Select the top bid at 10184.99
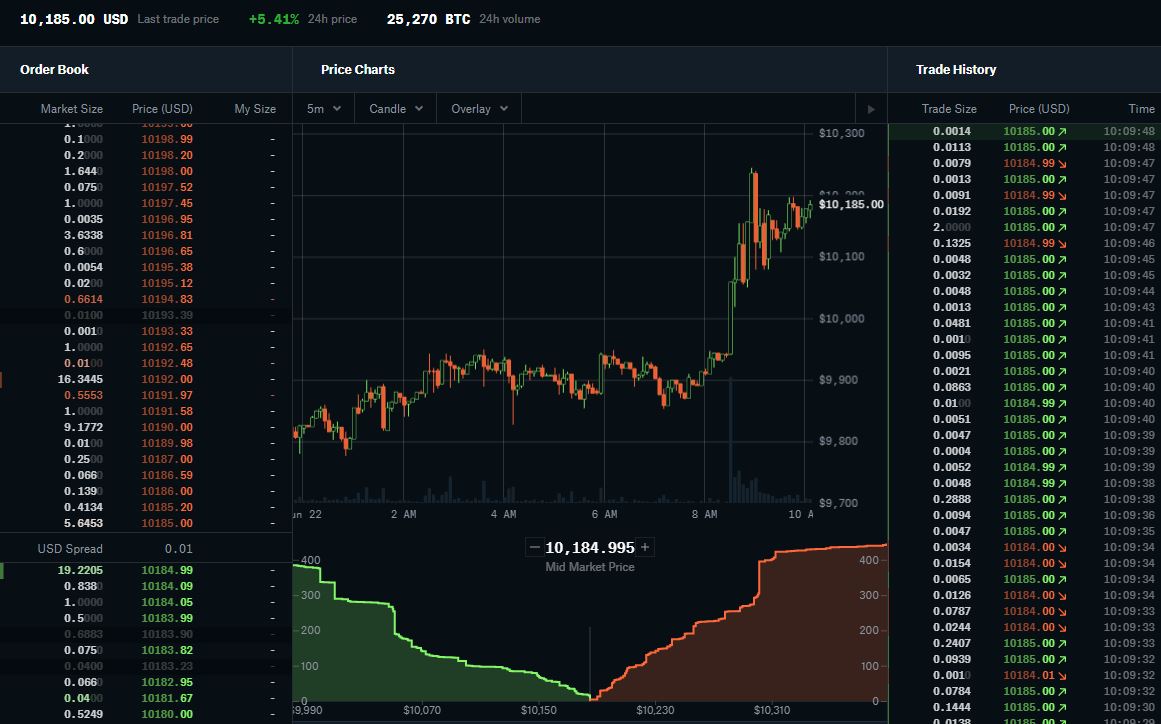Image resolution: width=1161 pixels, height=724 pixels. click(x=140, y=570)
